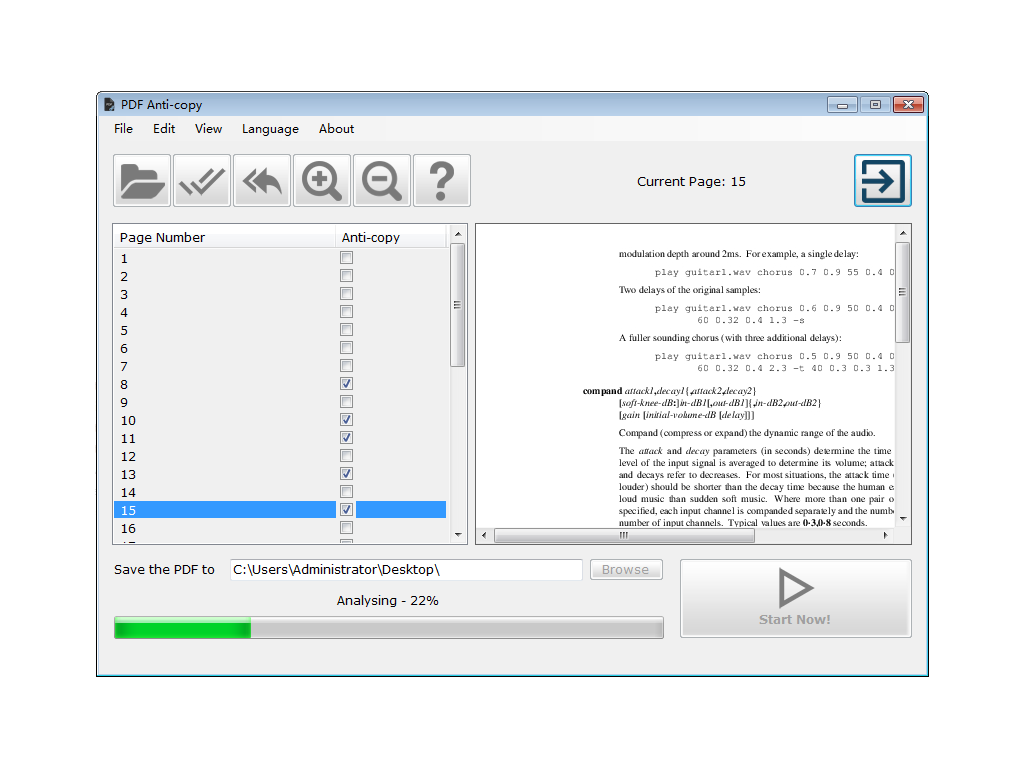Tick the anti-copy box for page 3
The image size is (1024, 768).
click(x=347, y=294)
